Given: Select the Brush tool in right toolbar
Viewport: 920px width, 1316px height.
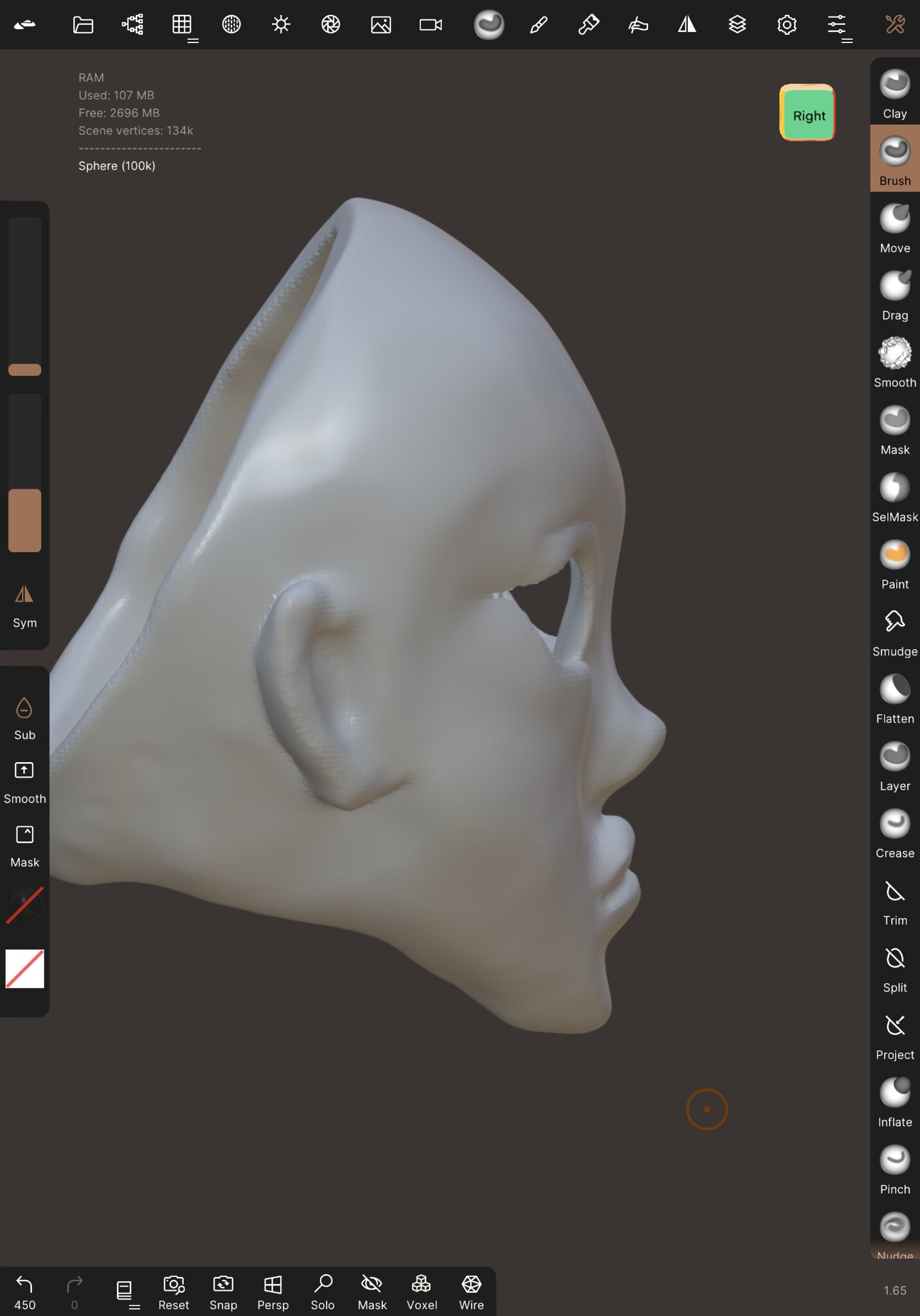Looking at the screenshot, I should 895,159.
